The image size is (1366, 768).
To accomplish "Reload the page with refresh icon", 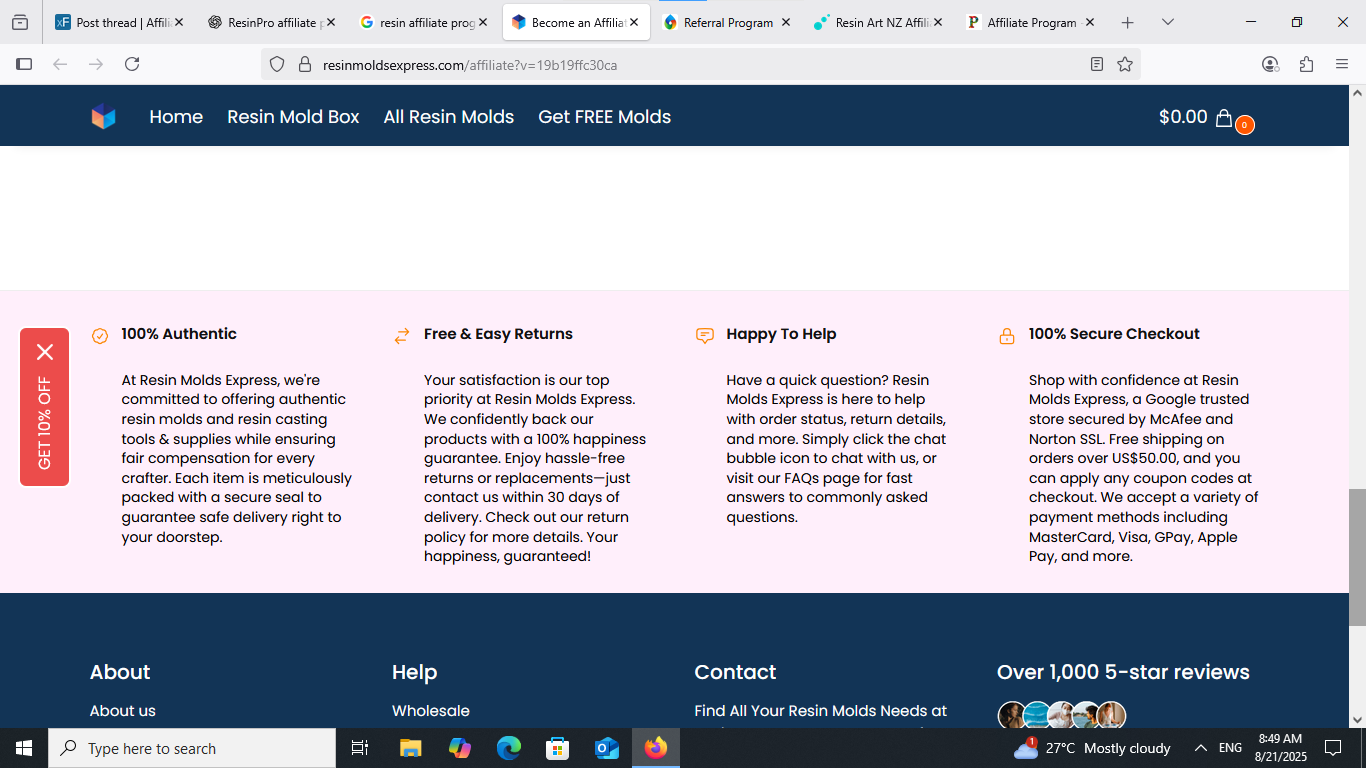I will (x=132, y=64).
